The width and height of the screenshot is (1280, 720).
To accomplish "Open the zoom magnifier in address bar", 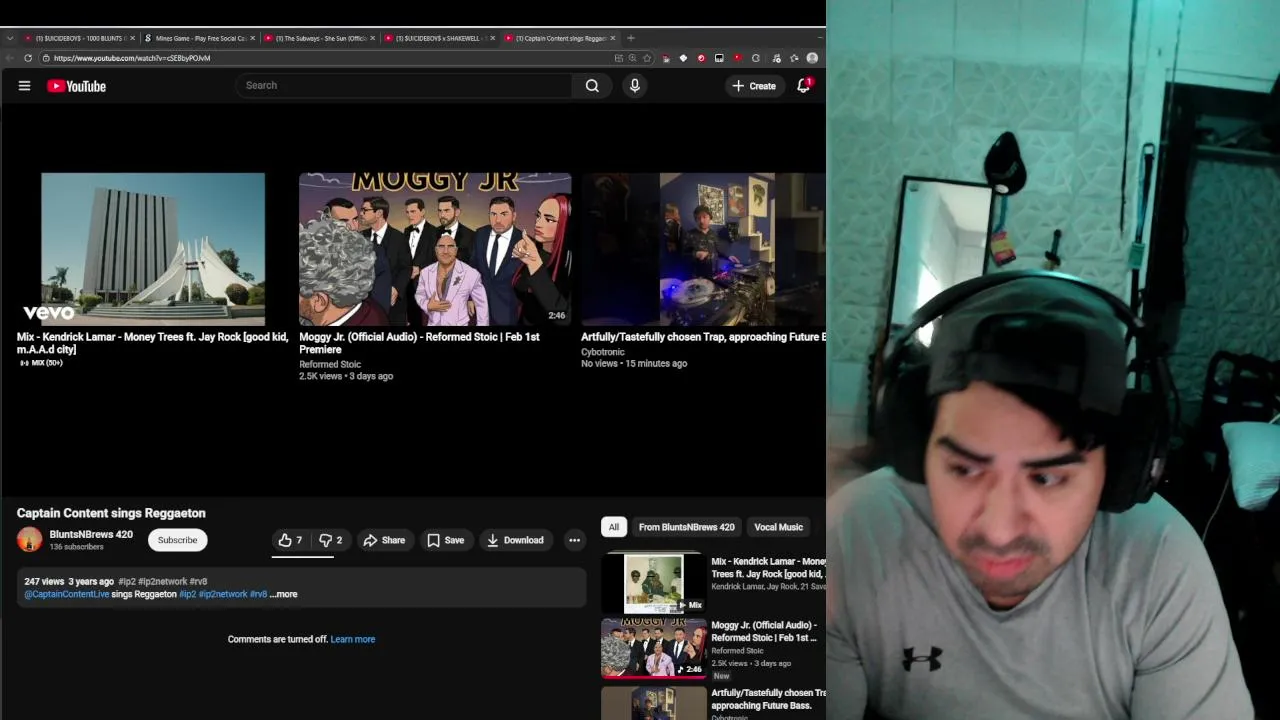I will coord(632,58).
